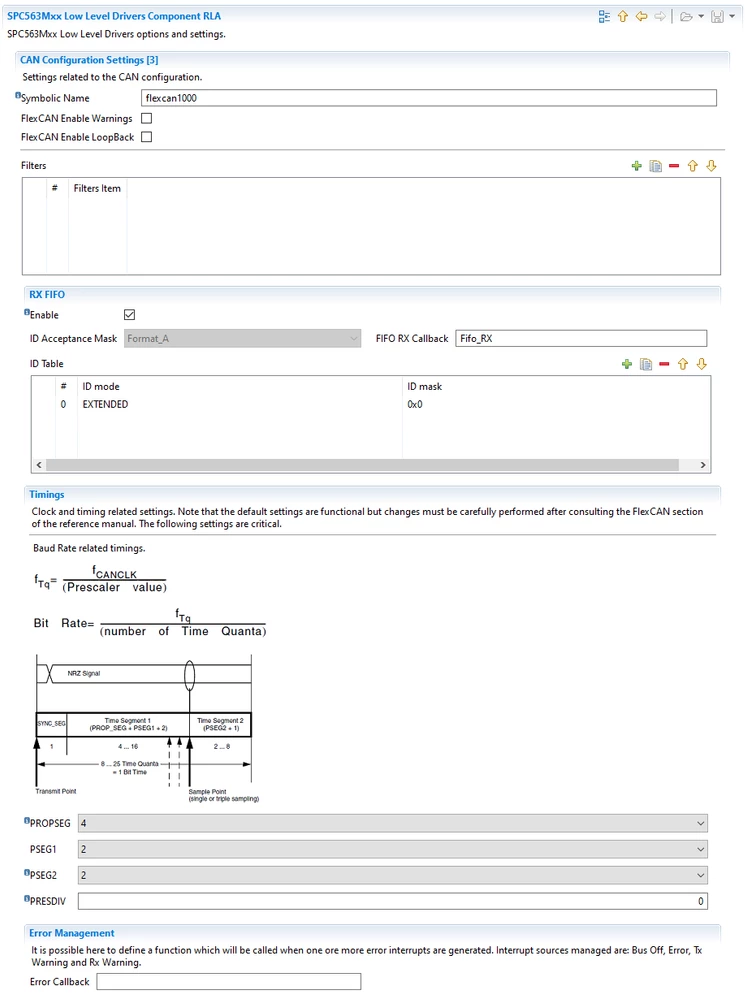Select the EXTENDED ID mode cell
Image resolution: width=747 pixels, height=999 pixels.
(x=105, y=405)
